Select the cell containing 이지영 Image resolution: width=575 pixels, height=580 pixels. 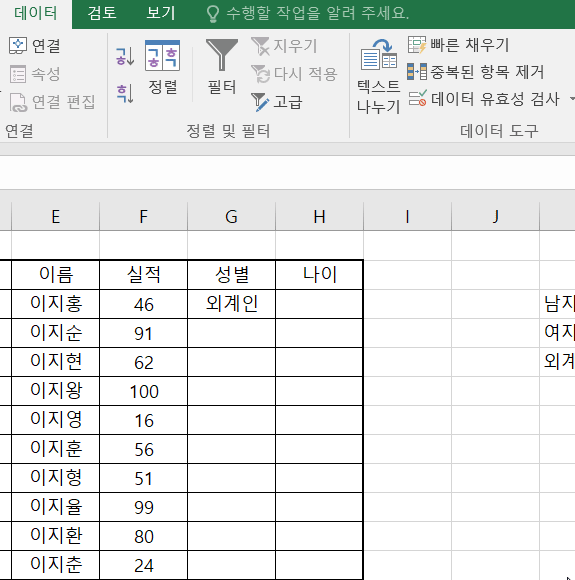(56, 420)
